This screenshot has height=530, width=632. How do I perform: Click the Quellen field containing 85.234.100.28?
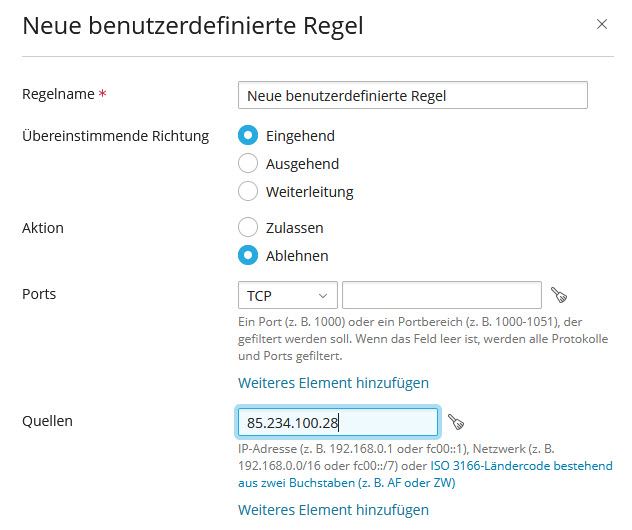(338, 423)
